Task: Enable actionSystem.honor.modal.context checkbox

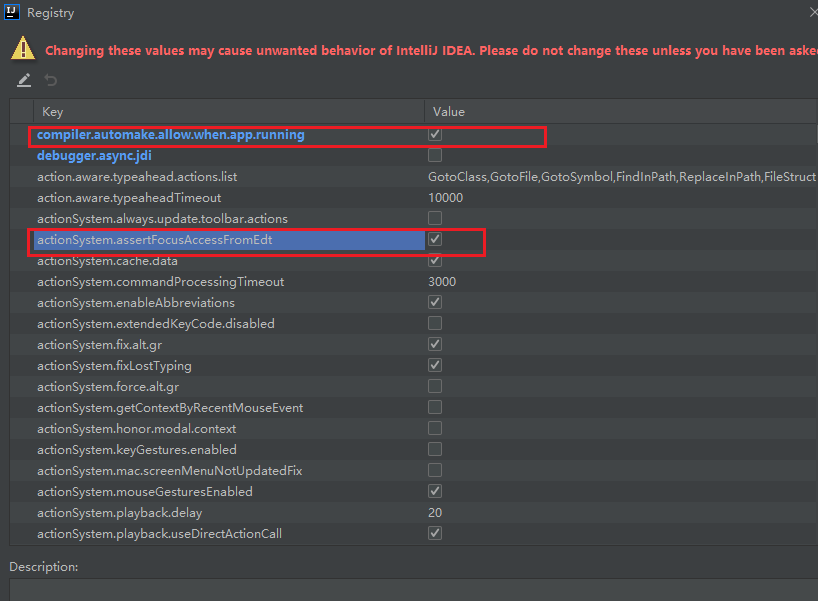Action: click(x=435, y=428)
